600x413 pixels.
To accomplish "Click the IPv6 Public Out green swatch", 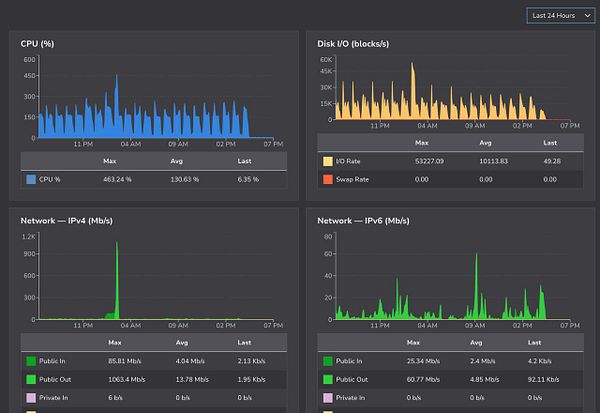I will (328, 379).
